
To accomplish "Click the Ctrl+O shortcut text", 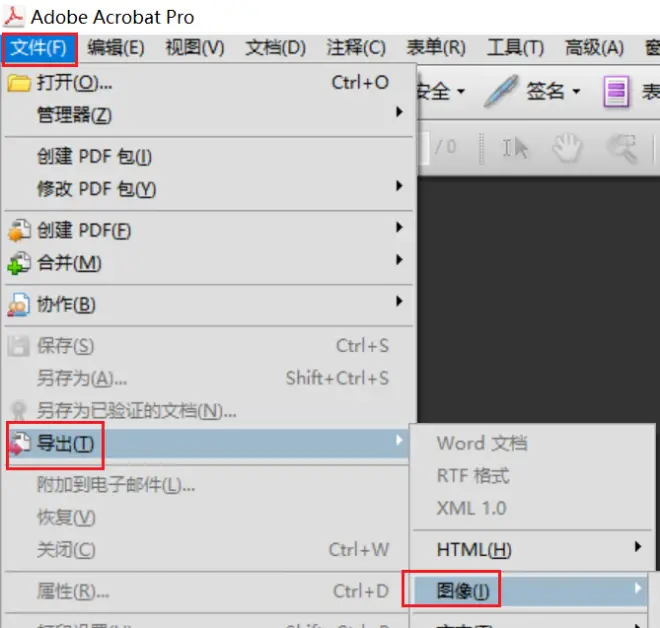I will pos(360,83).
